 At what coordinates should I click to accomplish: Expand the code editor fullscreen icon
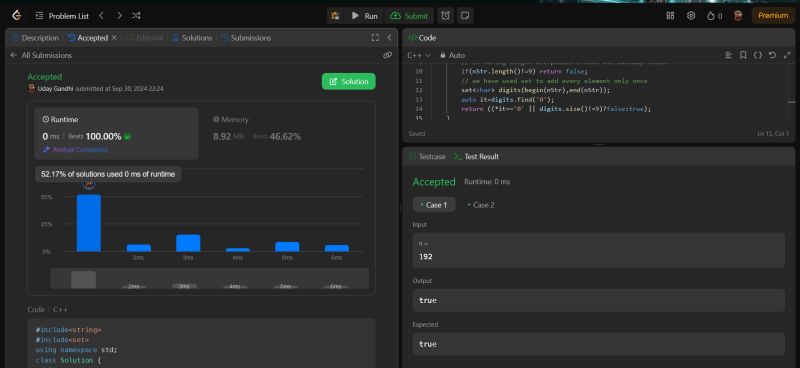tap(787, 55)
